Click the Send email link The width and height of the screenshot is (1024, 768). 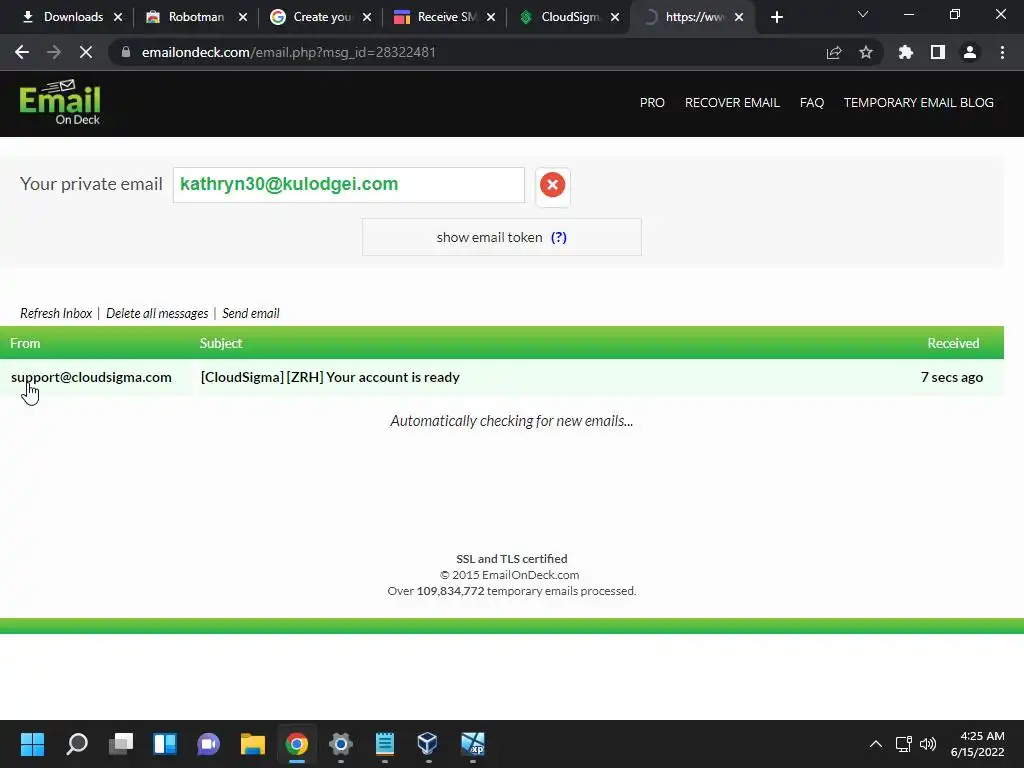click(251, 313)
